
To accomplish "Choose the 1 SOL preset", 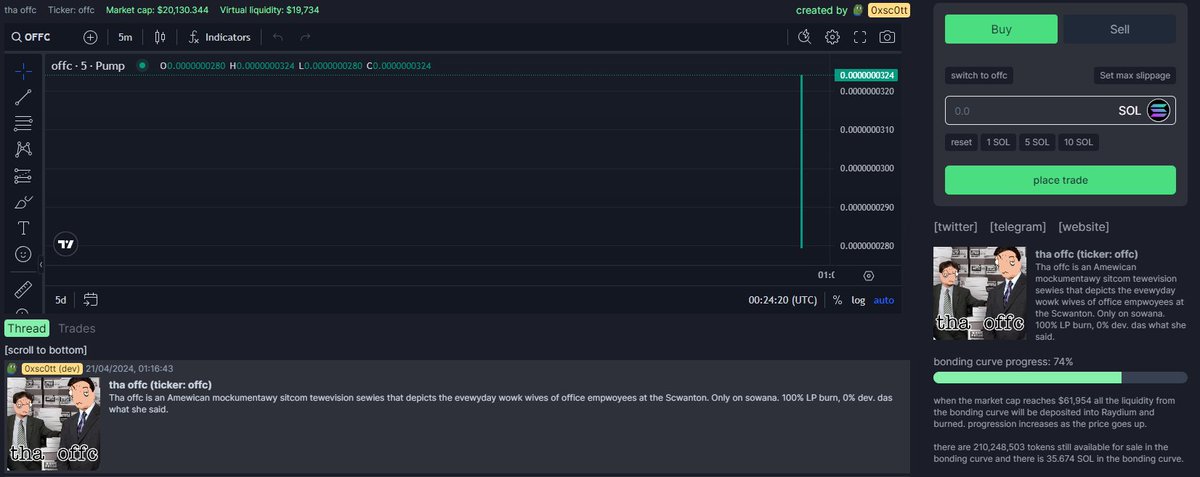I will pyautogui.click(x=998, y=142).
